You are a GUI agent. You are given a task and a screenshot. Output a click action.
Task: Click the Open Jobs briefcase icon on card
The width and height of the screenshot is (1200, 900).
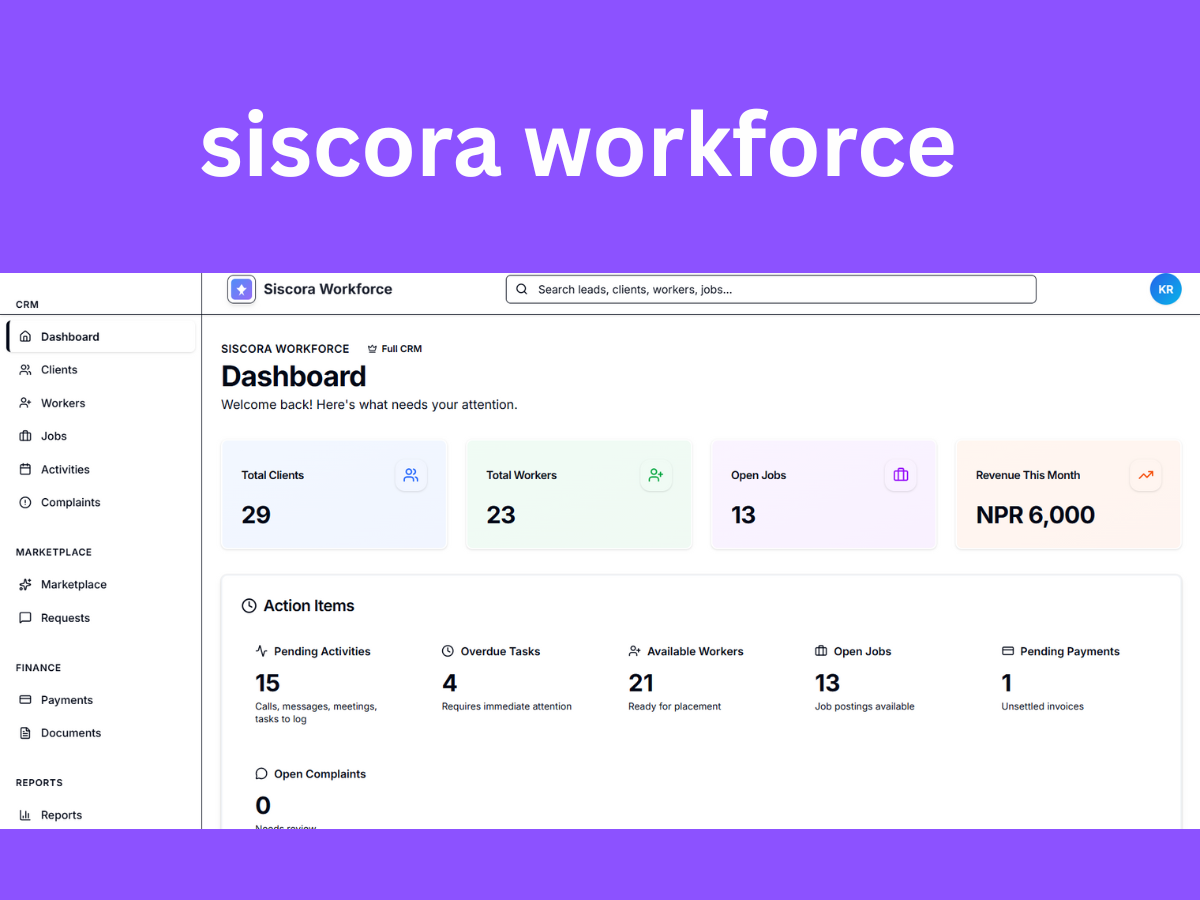pyautogui.click(x=900, y=475)
